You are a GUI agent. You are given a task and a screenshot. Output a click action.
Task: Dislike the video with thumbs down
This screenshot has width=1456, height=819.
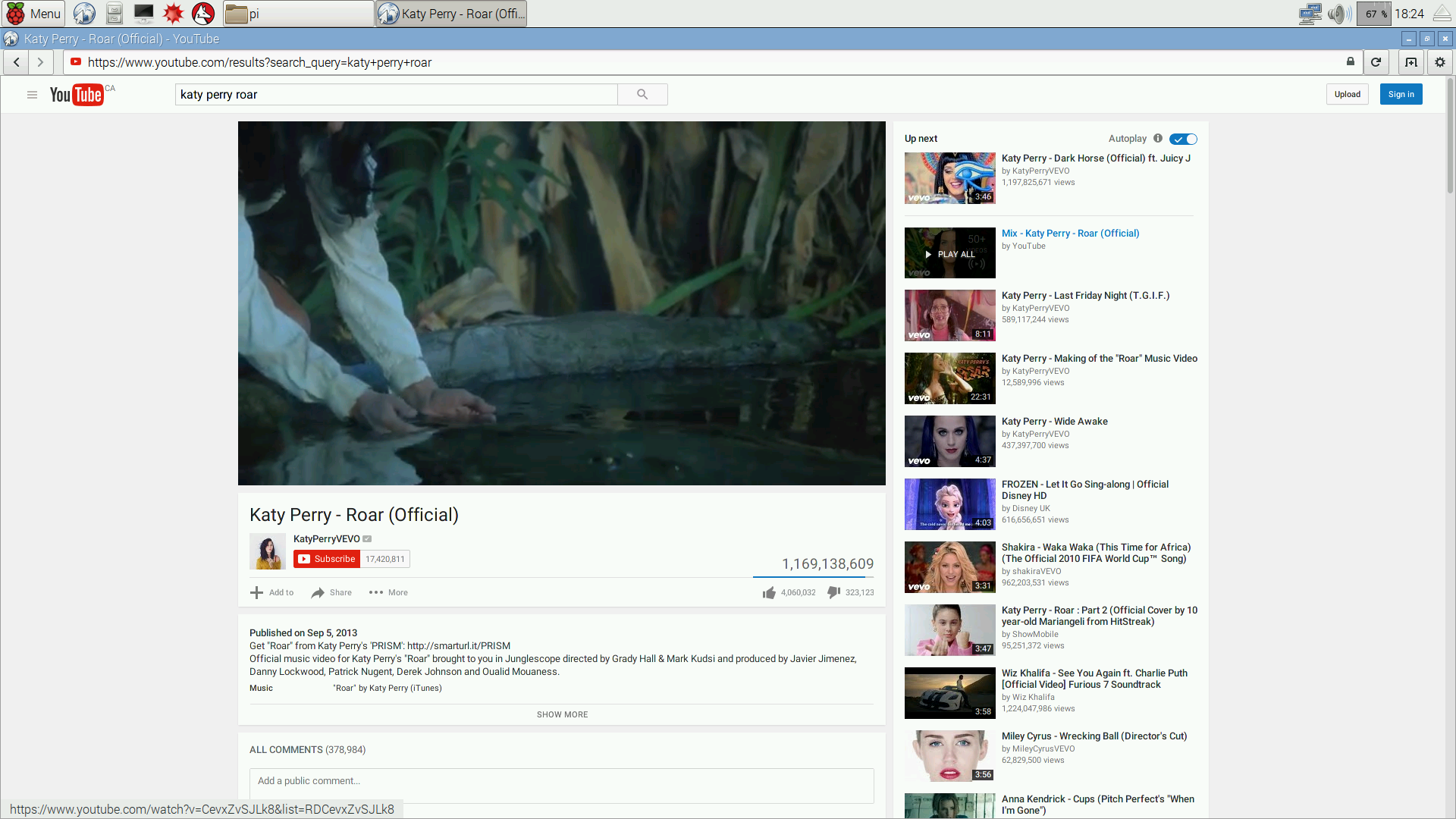coord(833,592)
